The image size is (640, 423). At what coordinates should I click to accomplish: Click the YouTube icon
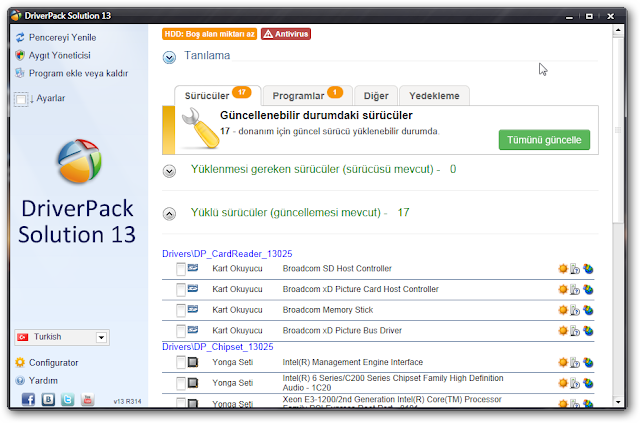(87, 399)
